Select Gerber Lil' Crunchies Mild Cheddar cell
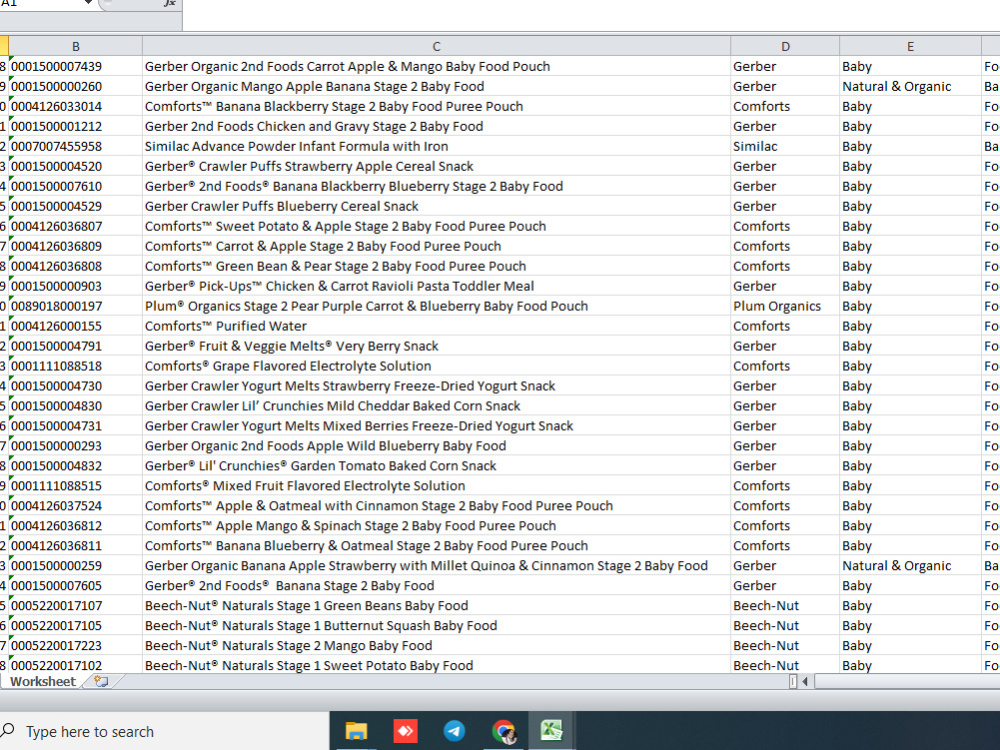Image resolution: width=1000 pixels, height=750 pixels. tap(436, 406)
